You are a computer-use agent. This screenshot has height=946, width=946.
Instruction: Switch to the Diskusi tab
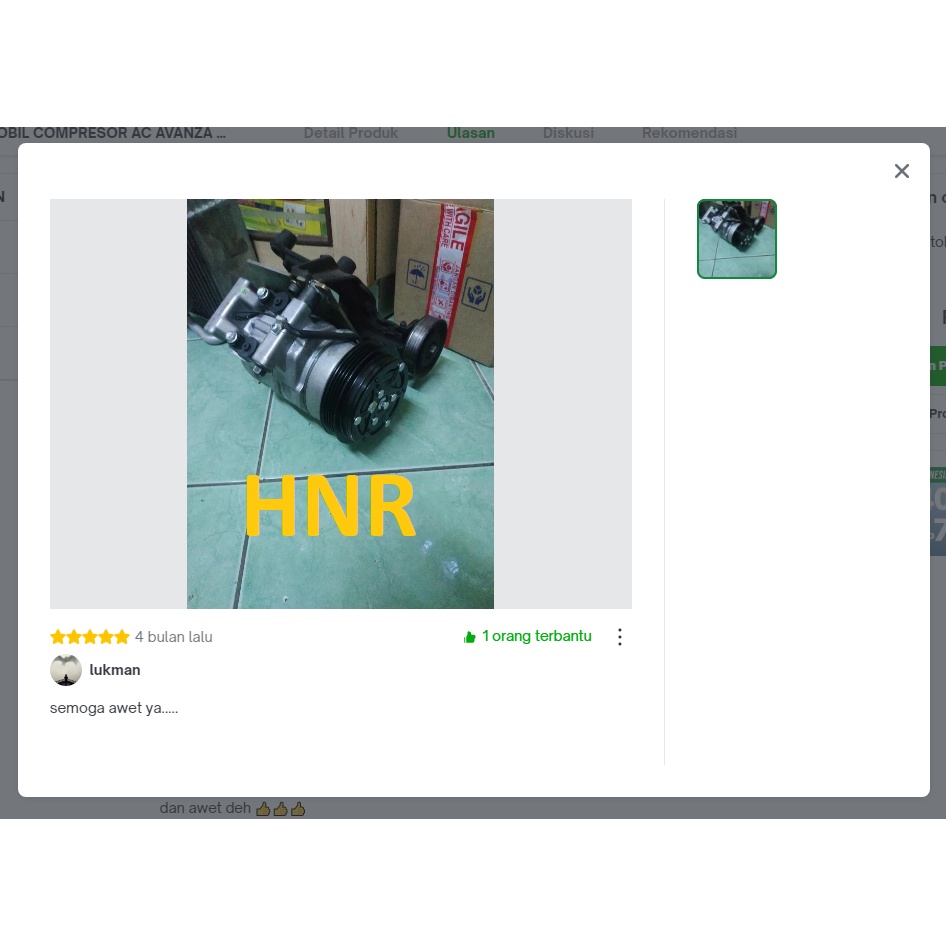[x=568, y=133]
